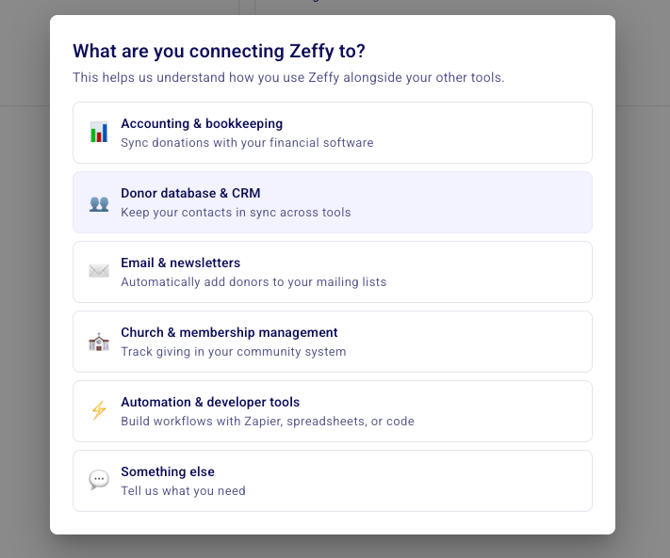Click 'Keep your contacts in sync' description

pos(236,212)
